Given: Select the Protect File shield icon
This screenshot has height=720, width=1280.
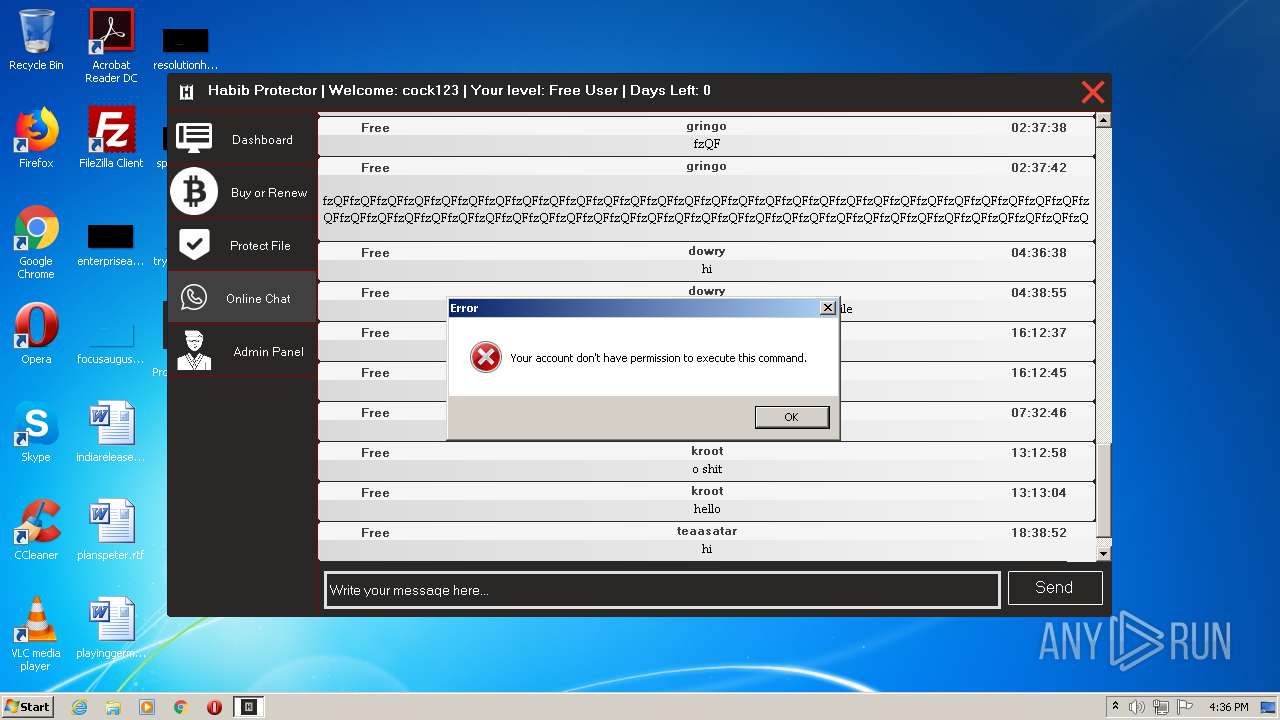Looking at the screenshot, I should click(x=194, y=244).
